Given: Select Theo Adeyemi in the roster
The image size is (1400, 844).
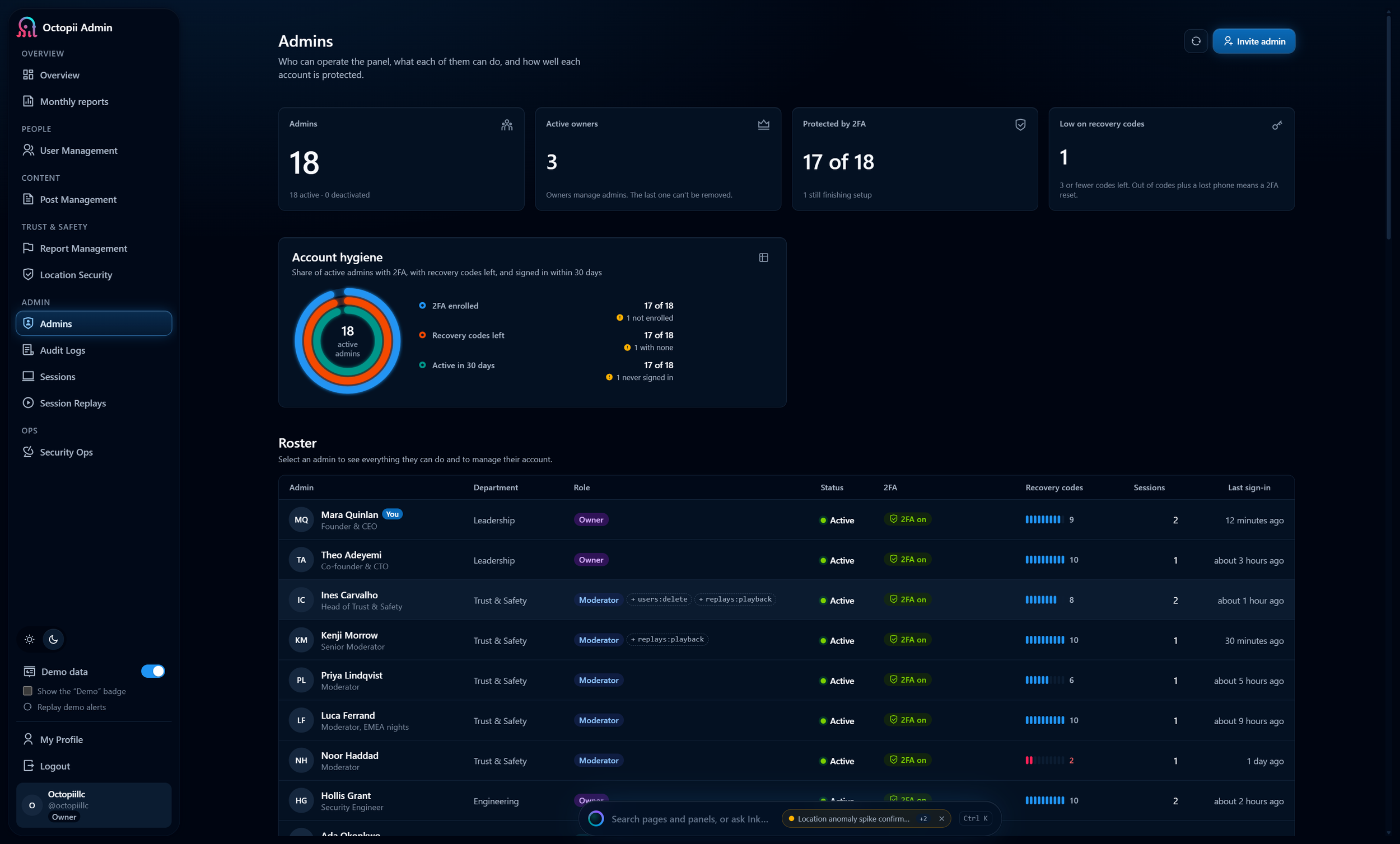Looking at the screenshot, I should (786, 560).
